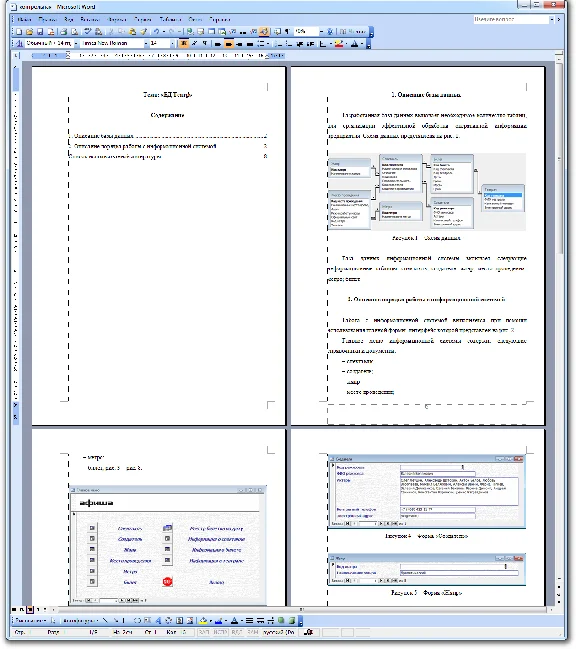Open the zoom percentage dropdown

(321, 31)
